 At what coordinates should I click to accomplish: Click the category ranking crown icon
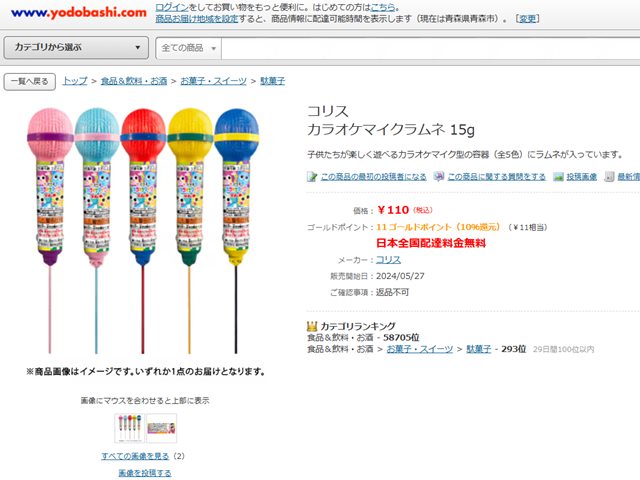(x=312, y=326)
